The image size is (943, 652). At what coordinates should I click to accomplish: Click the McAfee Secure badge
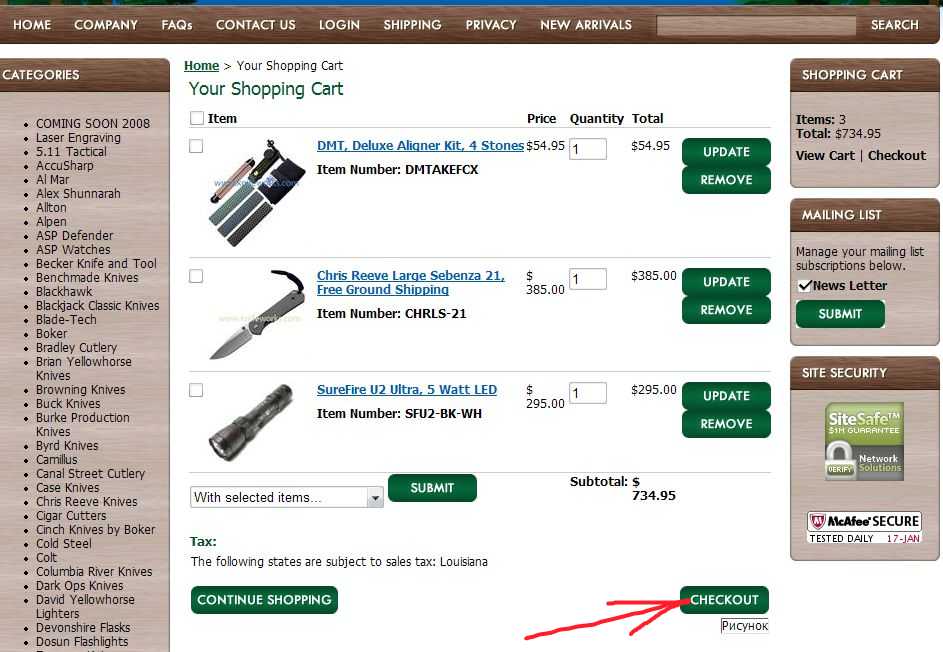(864, 527)
